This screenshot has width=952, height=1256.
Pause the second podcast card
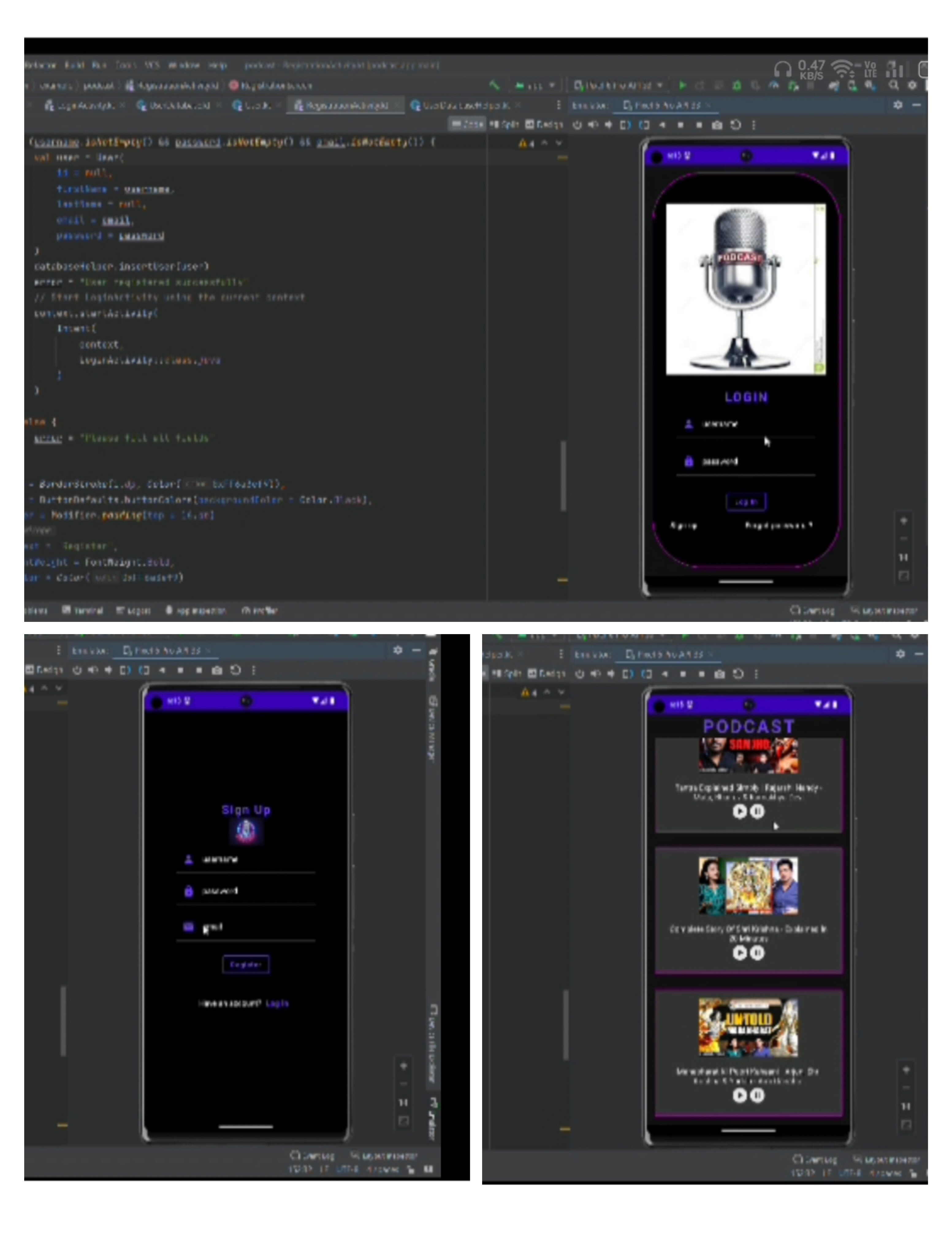(757, 953)
